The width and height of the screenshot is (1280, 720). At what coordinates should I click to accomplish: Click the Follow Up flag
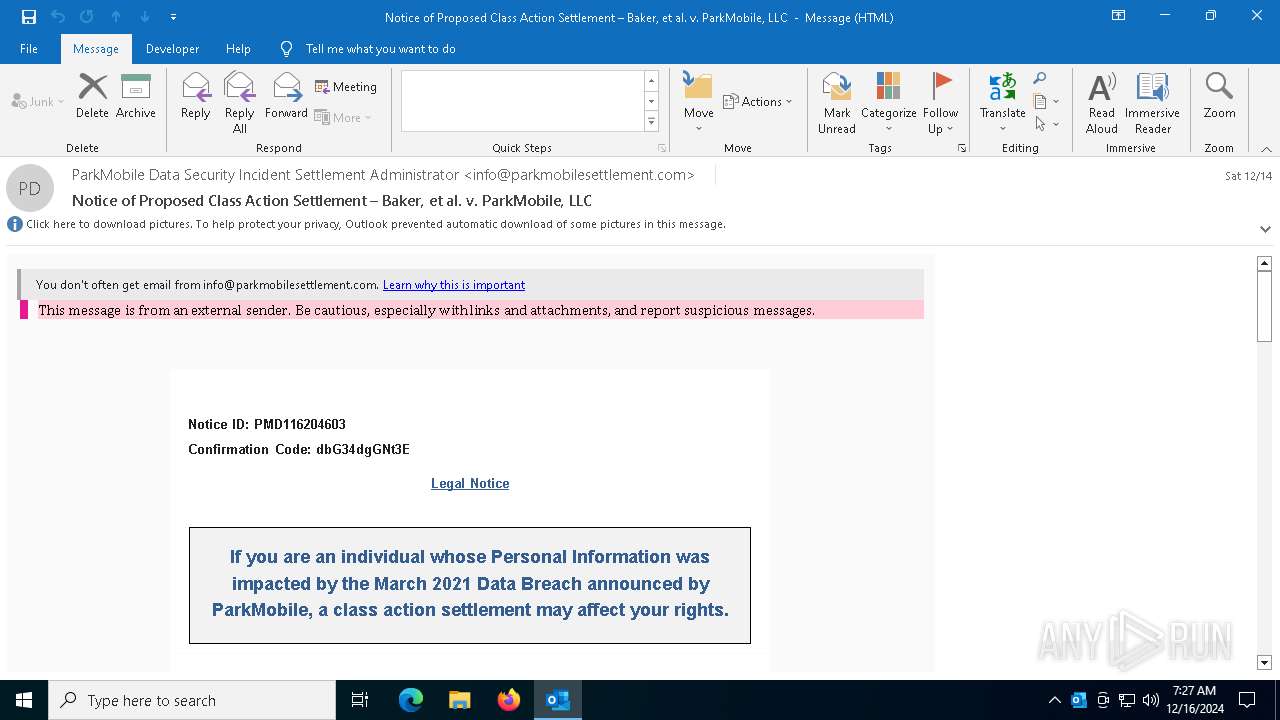coord(940,102)
